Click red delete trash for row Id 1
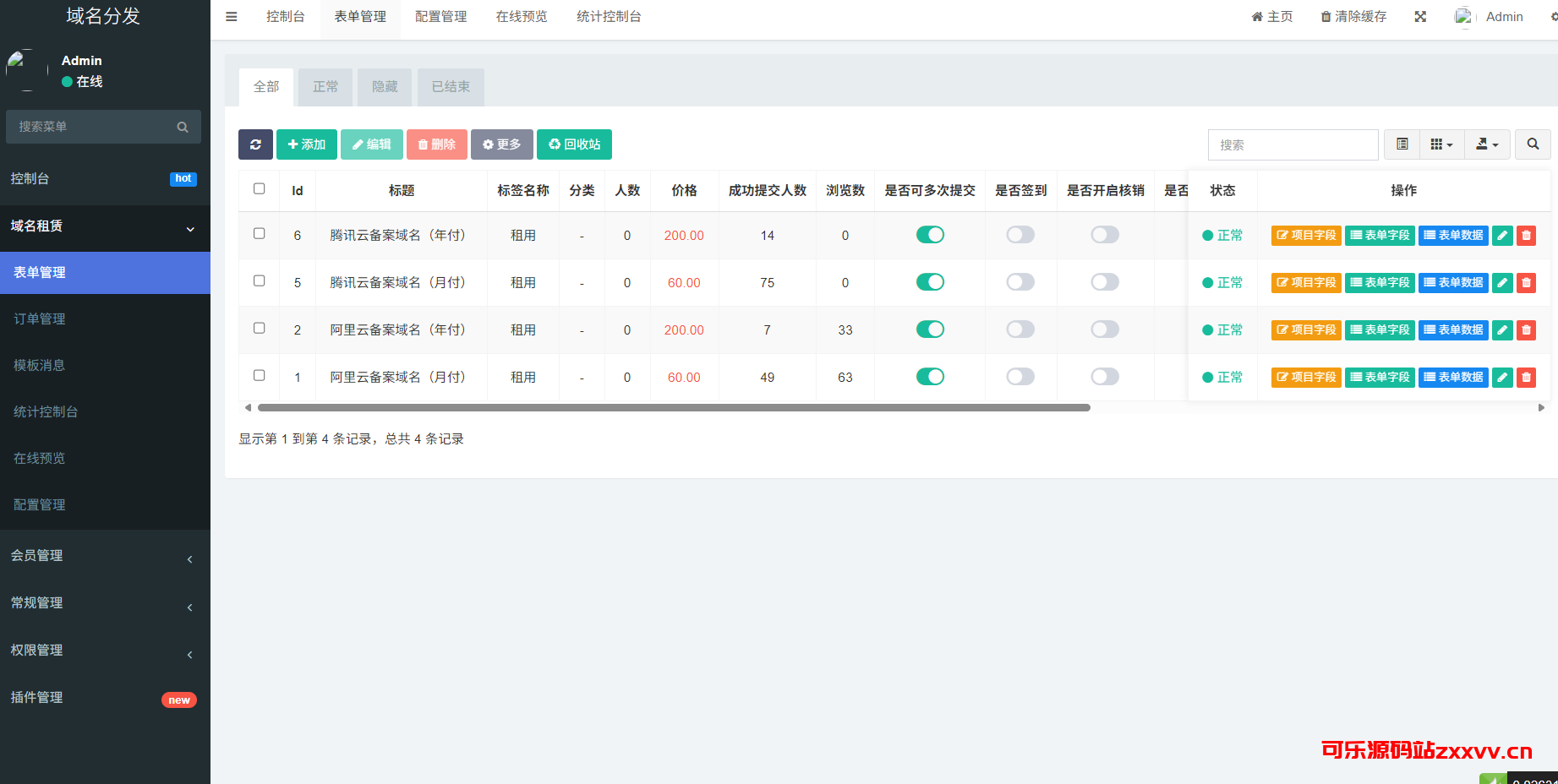This screenshot has height=784, width=1558. click(1526, 378)
